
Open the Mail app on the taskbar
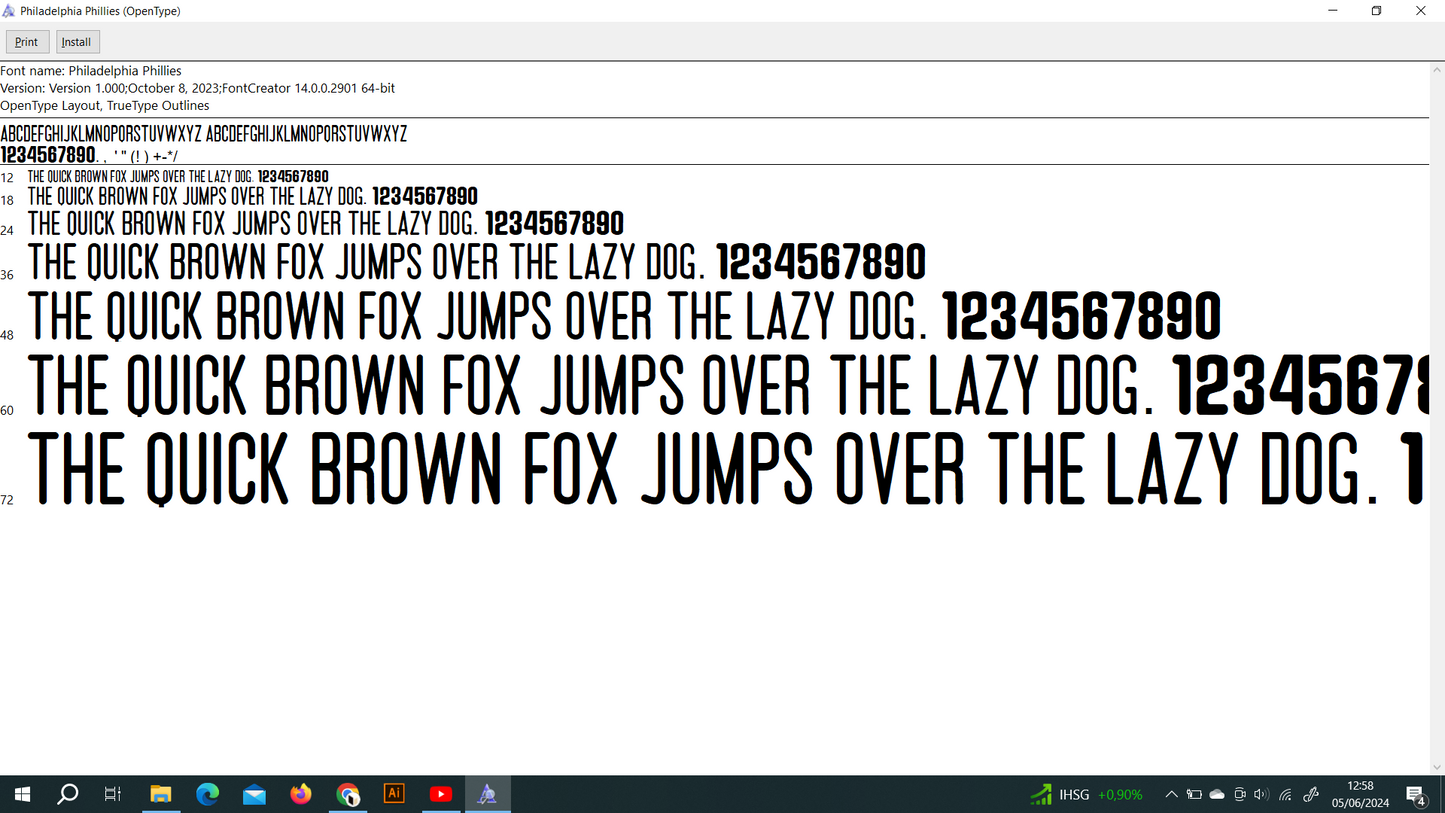pos(254,794)
